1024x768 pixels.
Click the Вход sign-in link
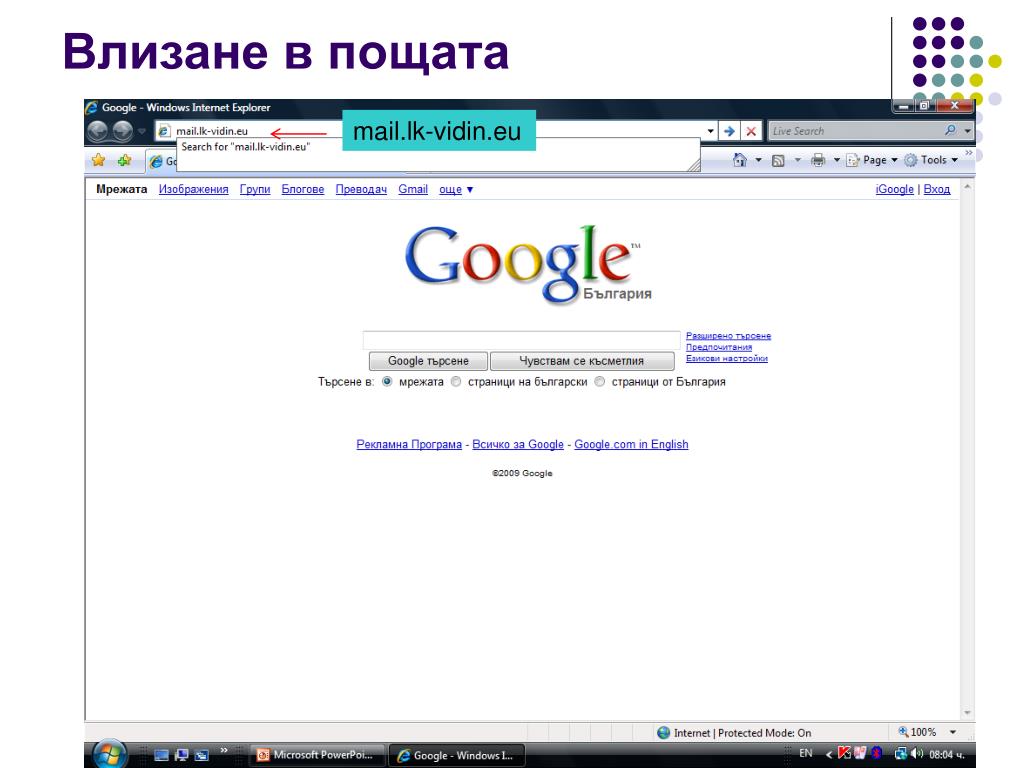click(x=936, y=189)
